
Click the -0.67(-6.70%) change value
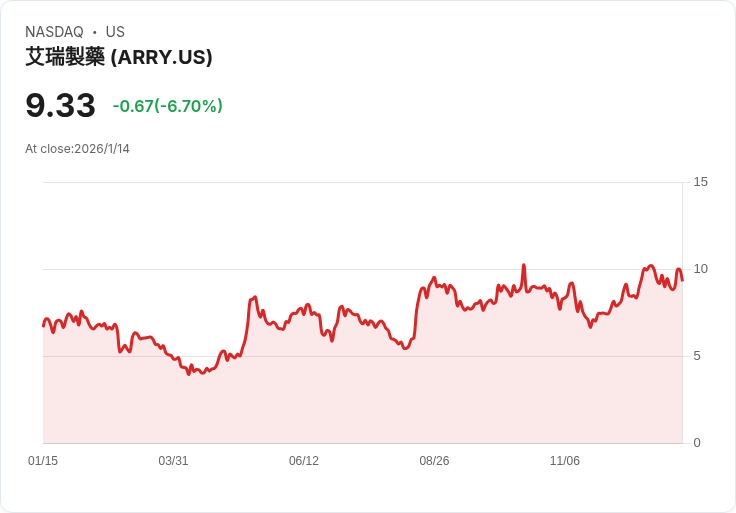(x=168, y=106)
